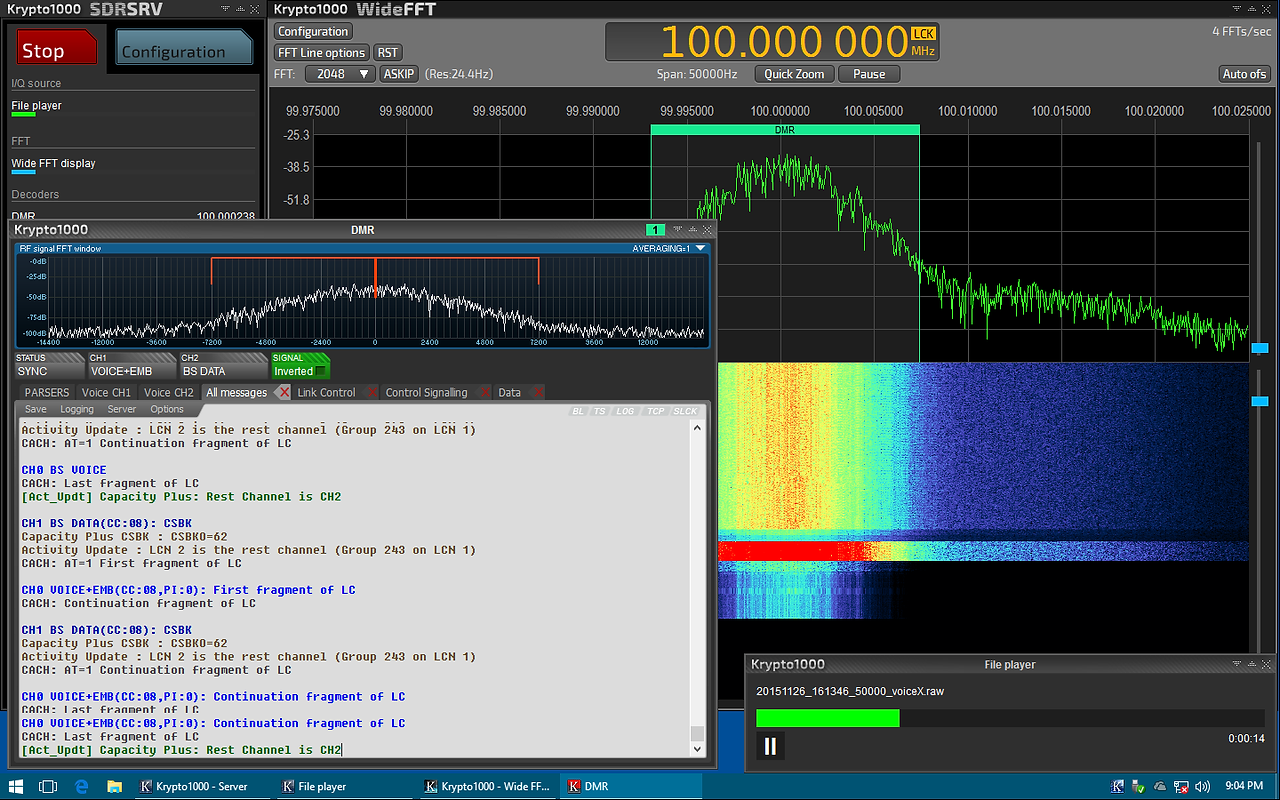Toggle the SLCK indicator
The height and width of the screenshot is (800, 1280).
pyautogui.click(x=685, y=411)
